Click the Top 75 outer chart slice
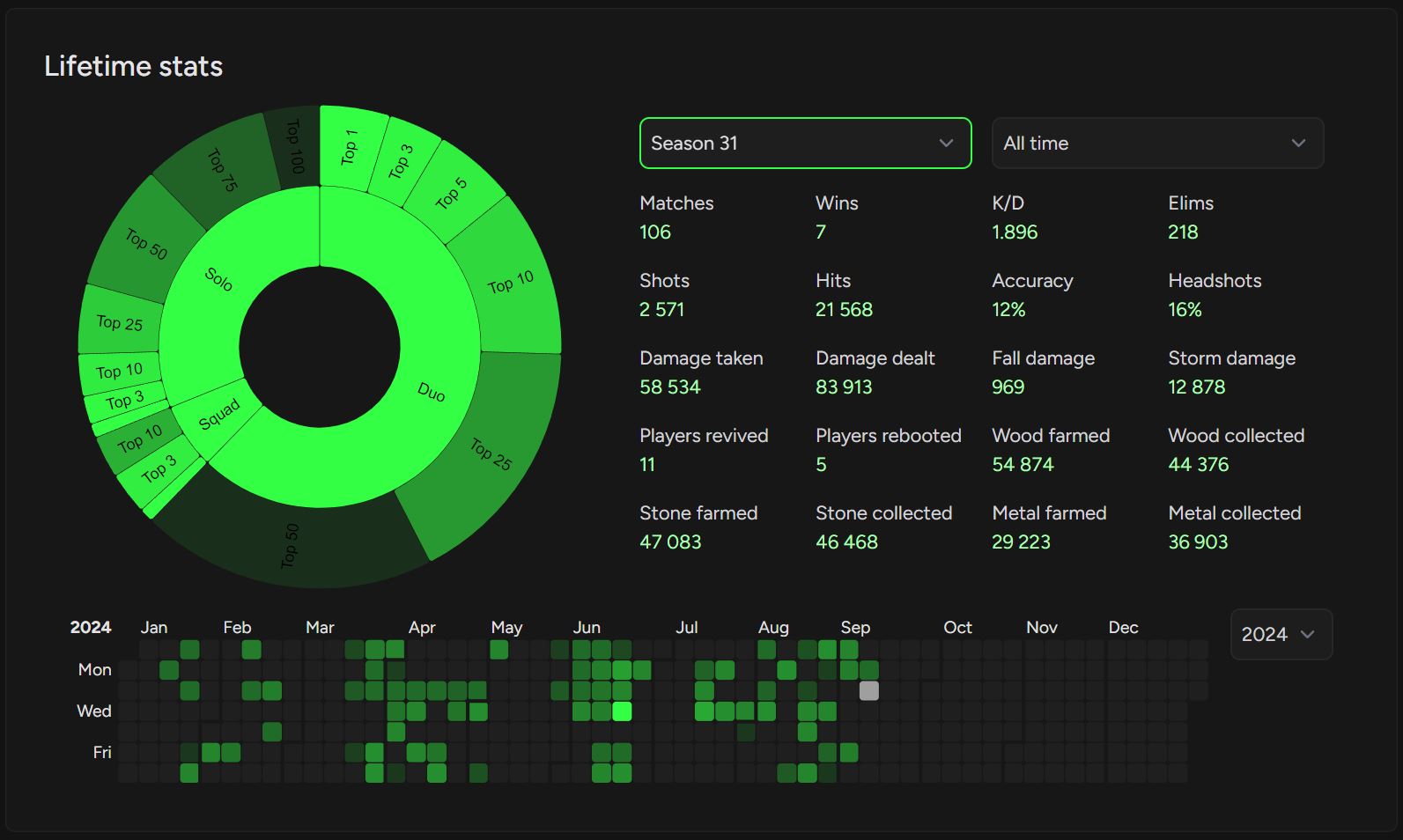 pos(222,170)
